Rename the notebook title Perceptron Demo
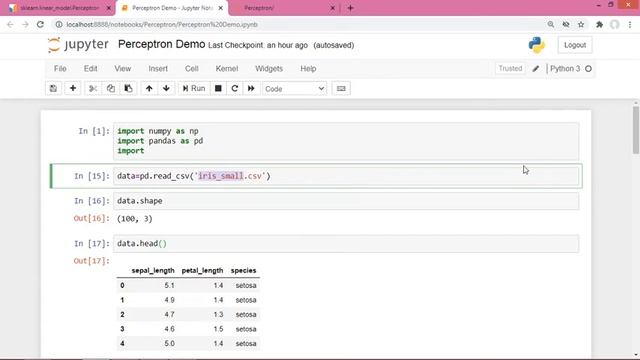 [x=161, y=44]
